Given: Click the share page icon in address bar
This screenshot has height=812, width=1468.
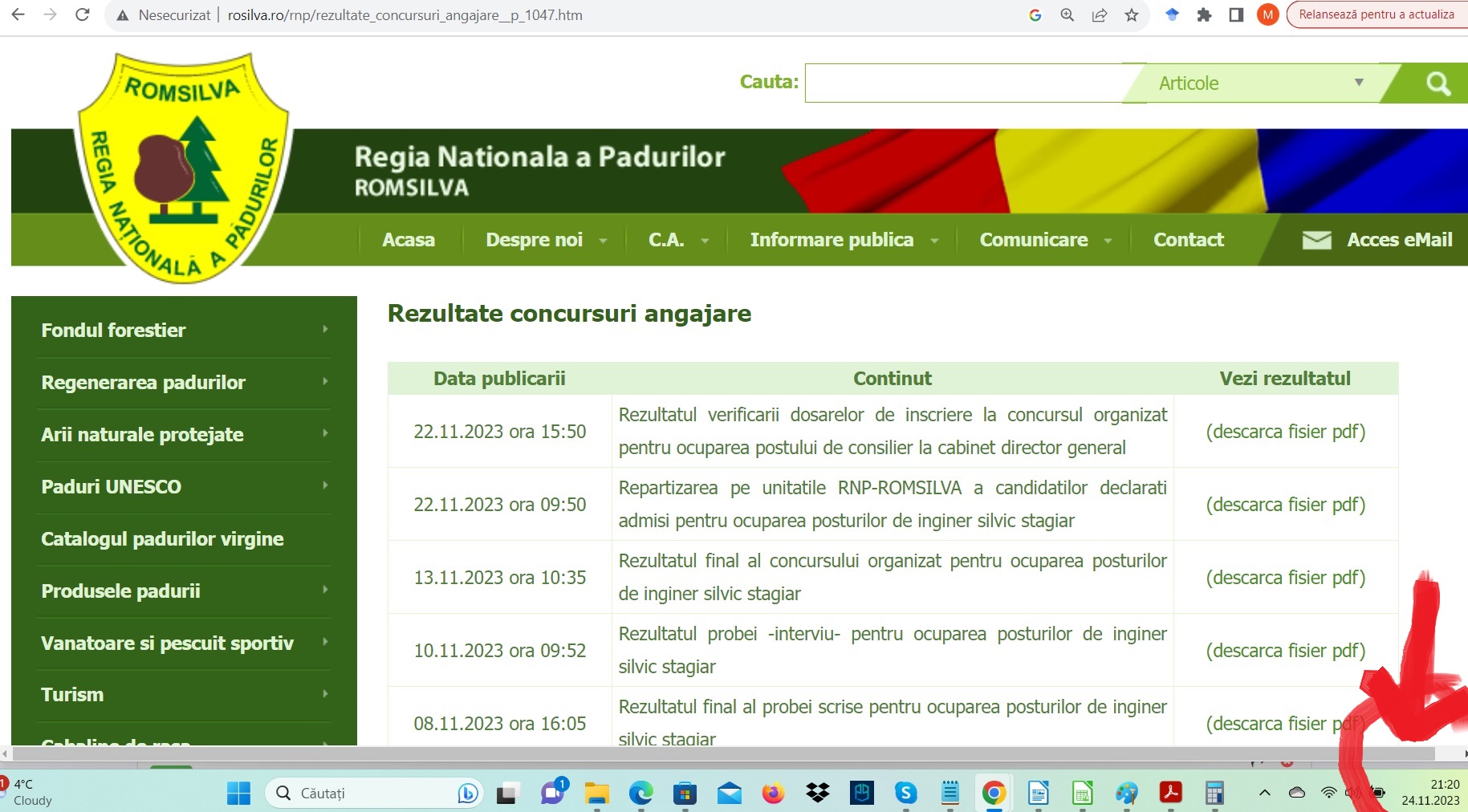Looking at the screenshot, I should 1100,14.
